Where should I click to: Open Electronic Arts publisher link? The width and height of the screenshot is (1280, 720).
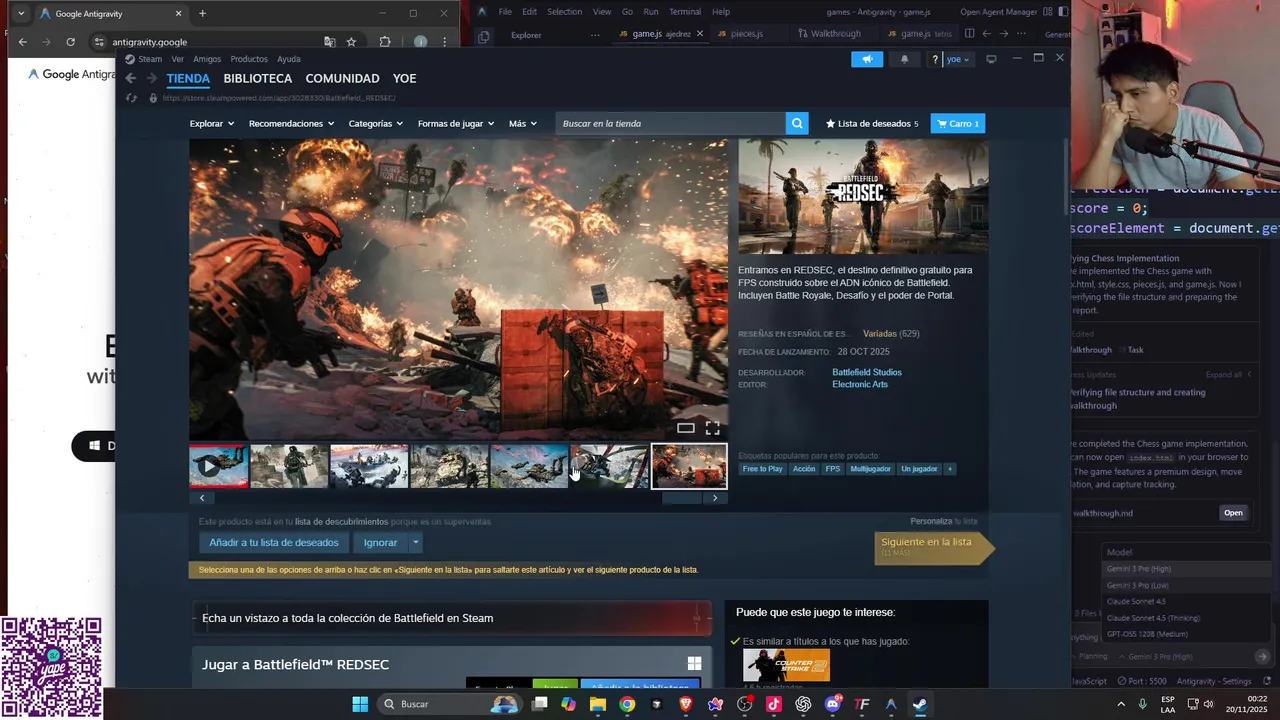[x=860, y=384]
